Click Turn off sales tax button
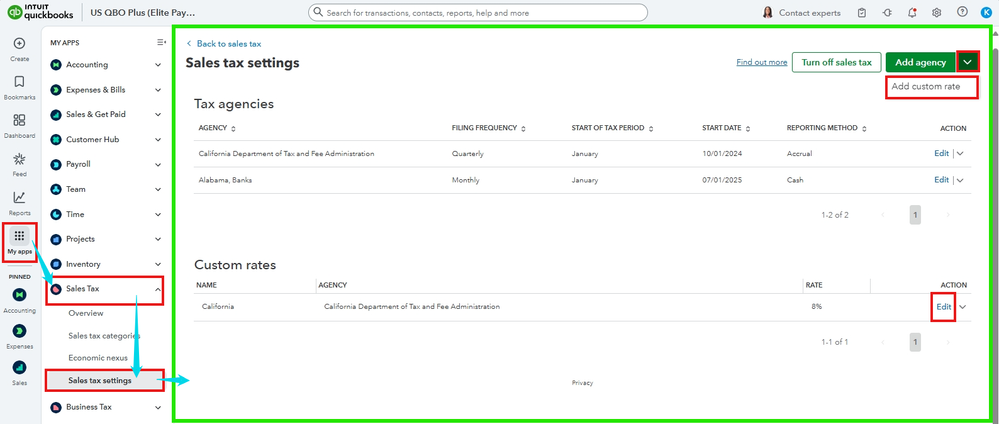999x424 pixels. (x=837, y=62)
